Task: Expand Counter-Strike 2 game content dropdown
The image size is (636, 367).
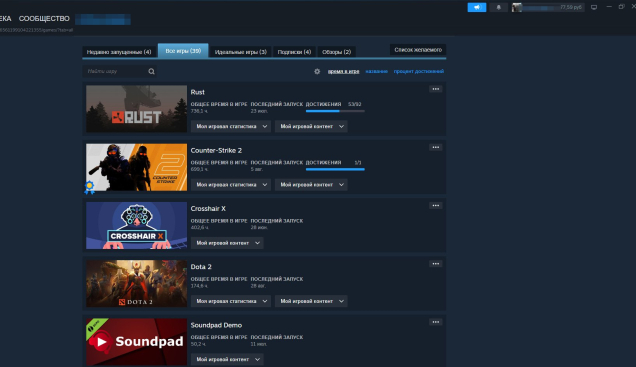Action: click(311, 185)
